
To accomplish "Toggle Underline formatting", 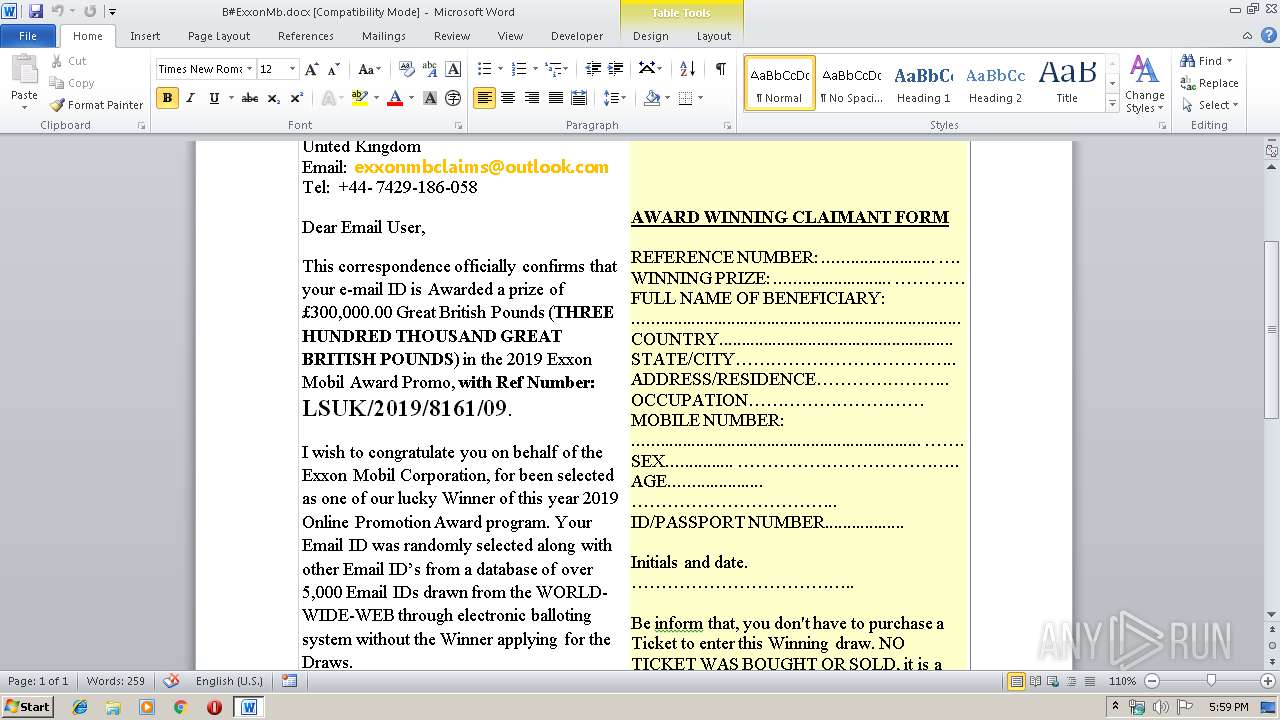I will [214, 98].
